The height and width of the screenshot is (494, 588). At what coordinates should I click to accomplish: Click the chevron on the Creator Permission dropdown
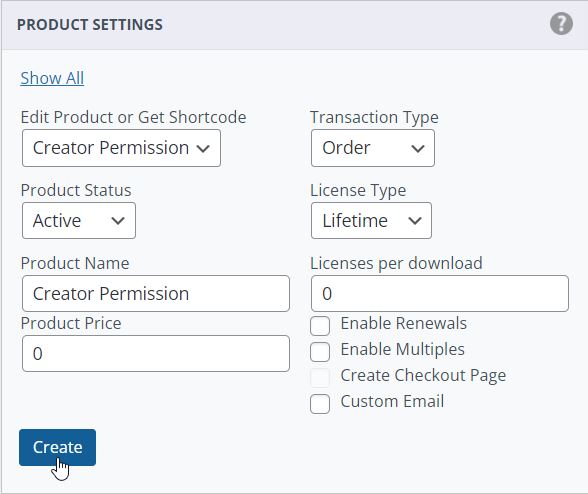(x=203, y=149)
